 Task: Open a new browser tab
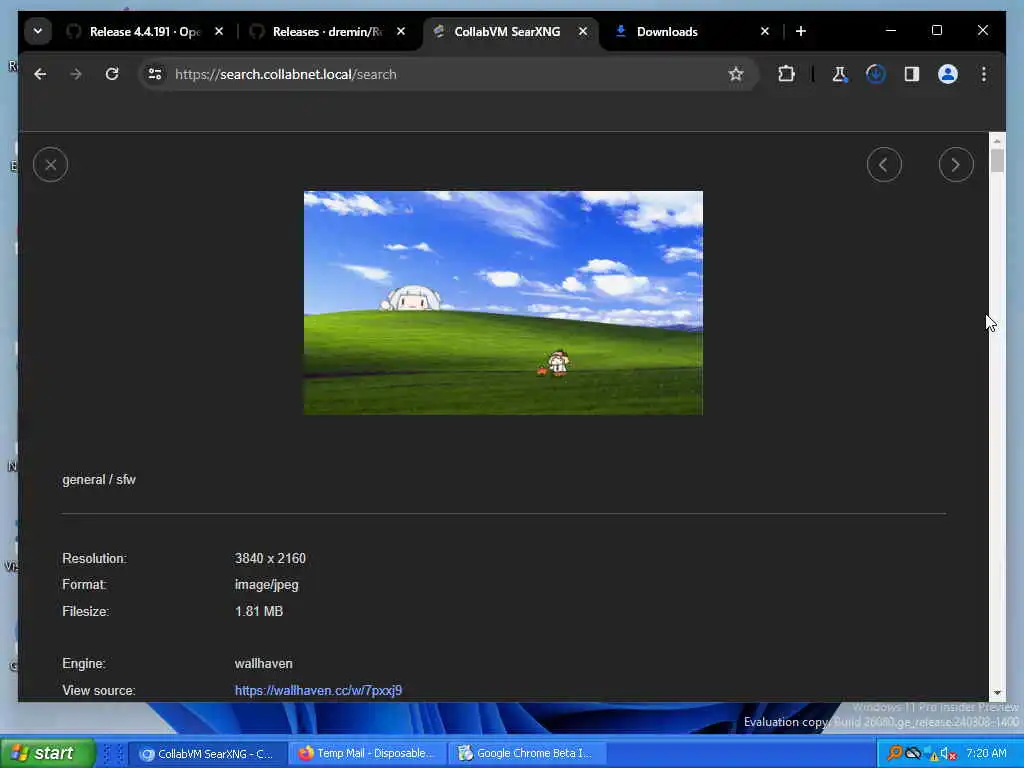[x=801, y=31]
